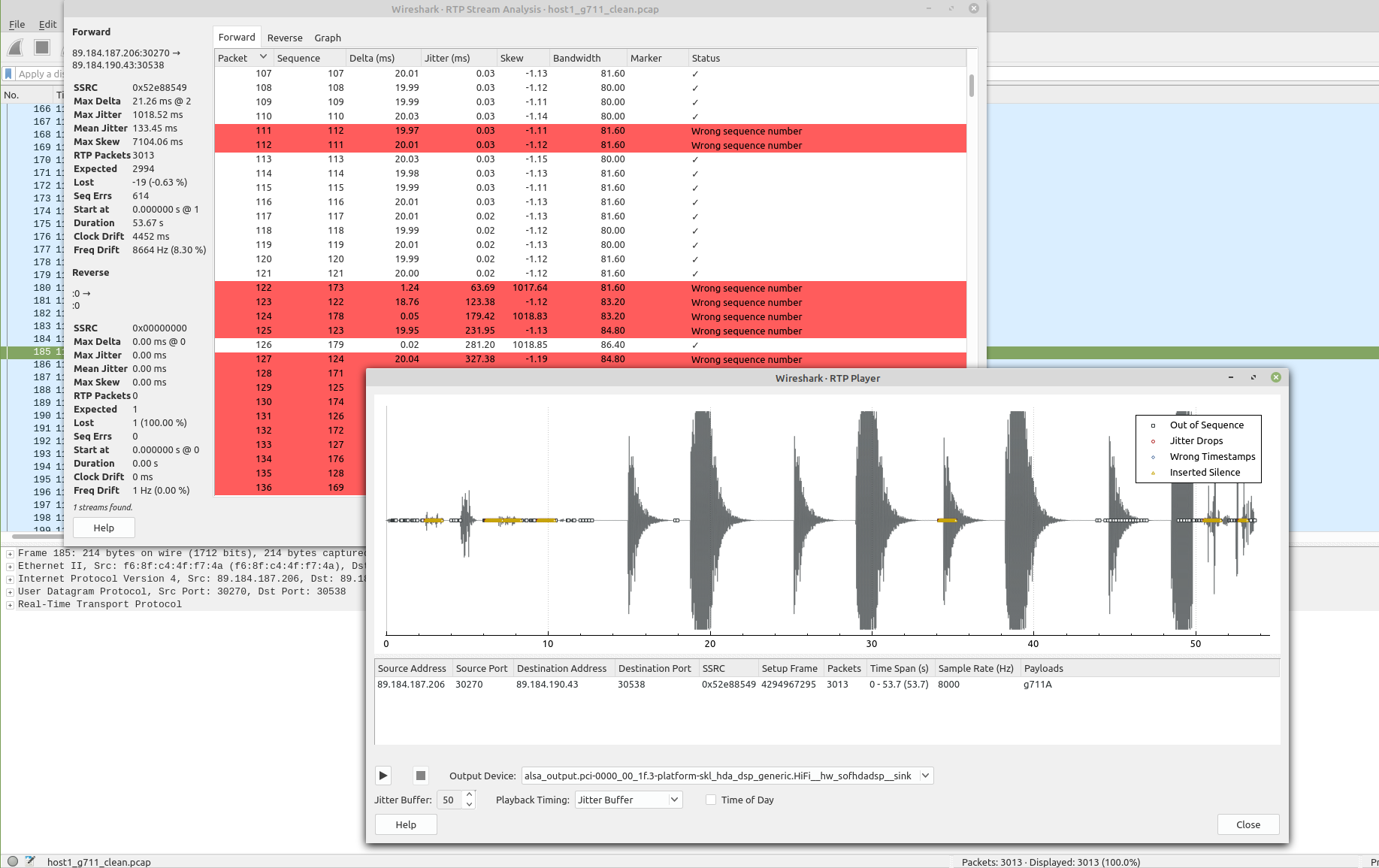Viewport: 1379px width, 868px height.
Task: Click the expert information circle in status bar
Action: pyautogui.click(x=12, y=861)
